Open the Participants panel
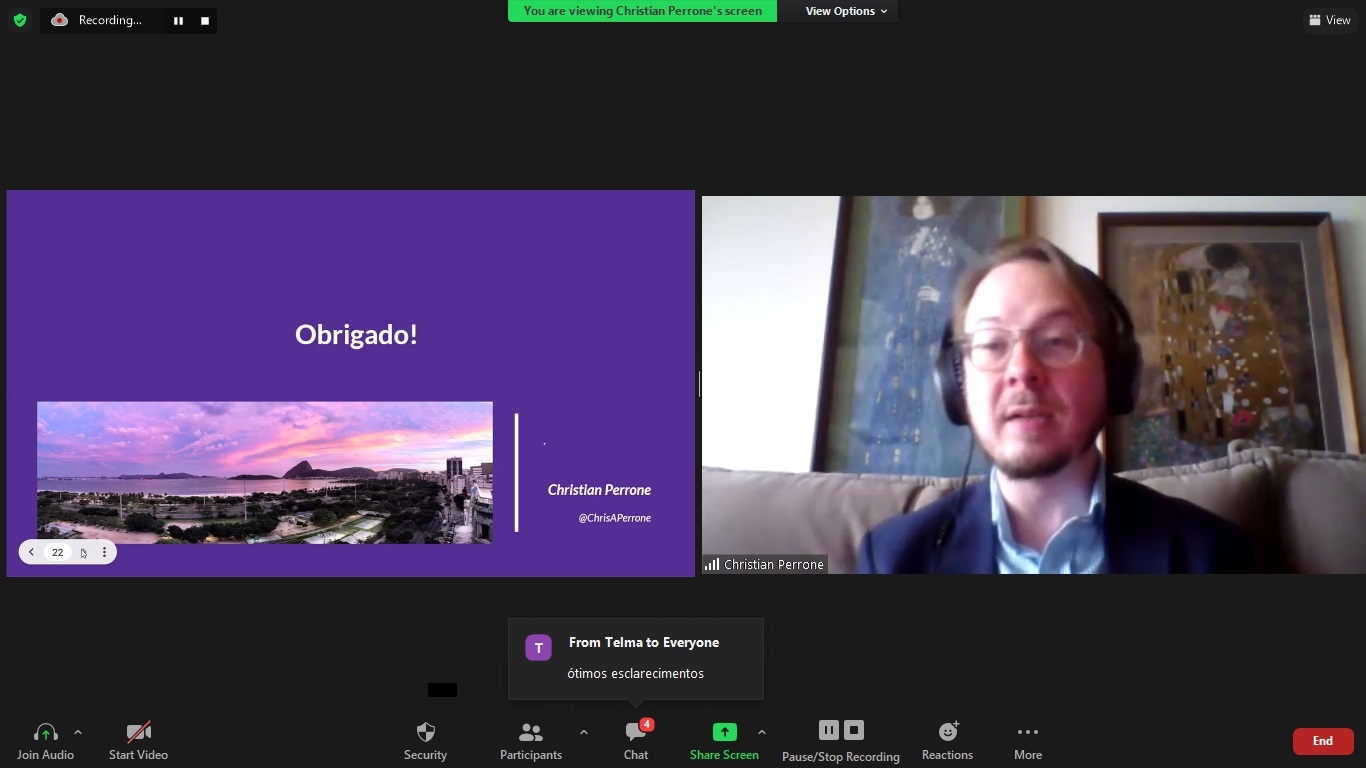Screen dimensions: 1366x768 click(x=531, y=741)
